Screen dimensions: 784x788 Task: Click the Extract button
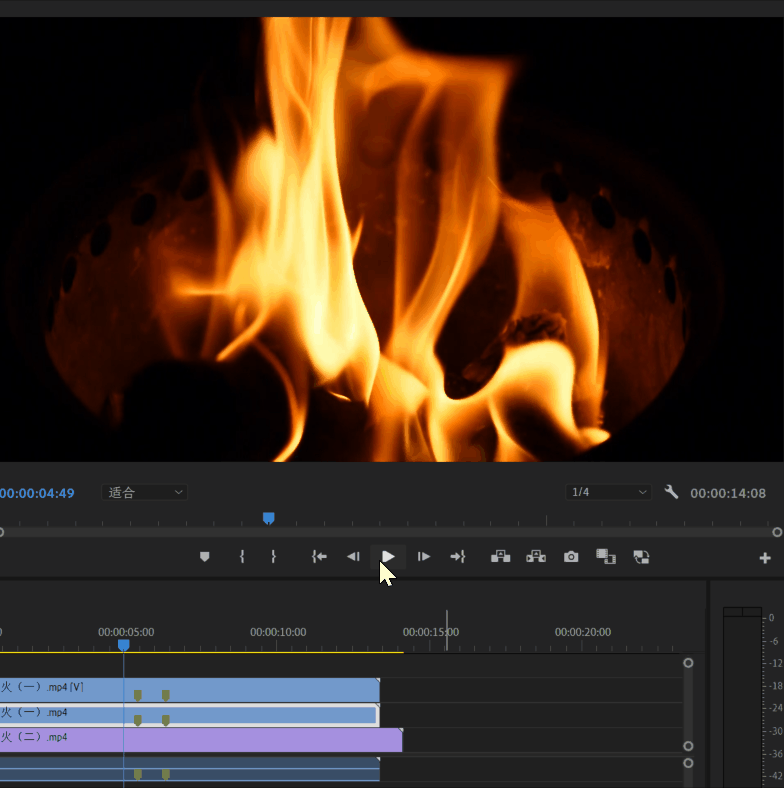[x=536, y=556]
